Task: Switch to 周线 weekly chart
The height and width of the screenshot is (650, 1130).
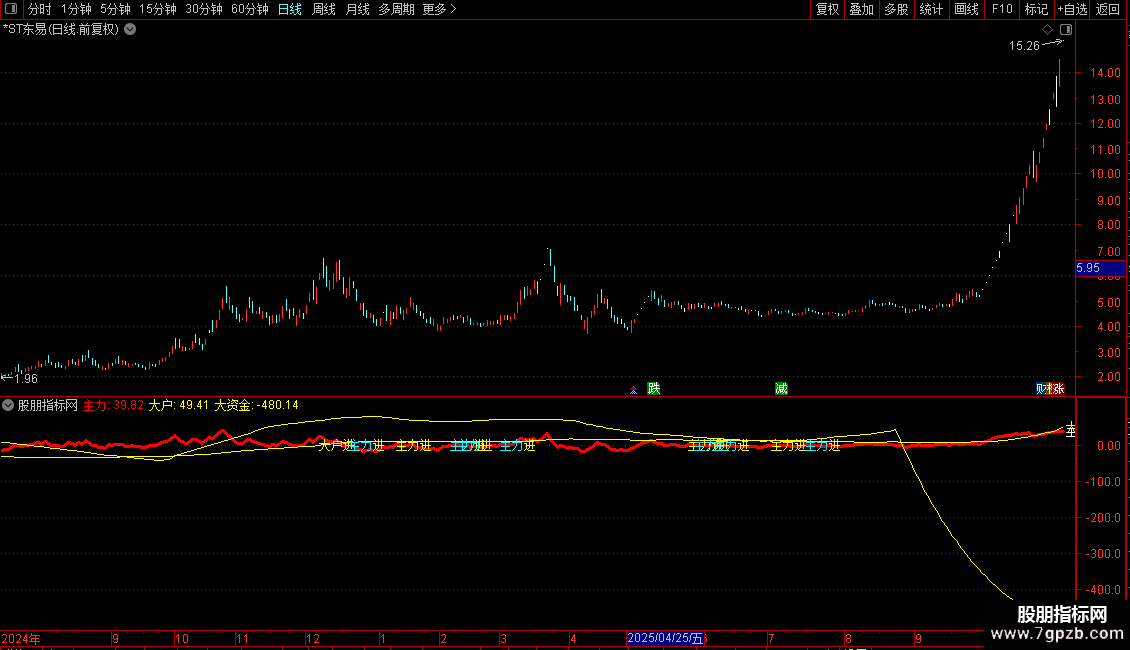Action: pos(324,9)
